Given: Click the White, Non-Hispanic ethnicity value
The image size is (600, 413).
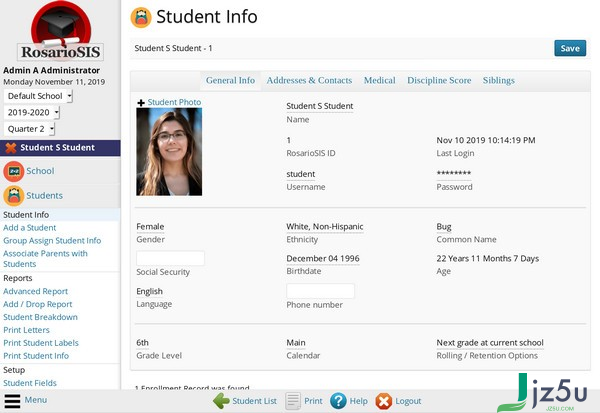Looking at the screenshot, I should tap(325, 227).
